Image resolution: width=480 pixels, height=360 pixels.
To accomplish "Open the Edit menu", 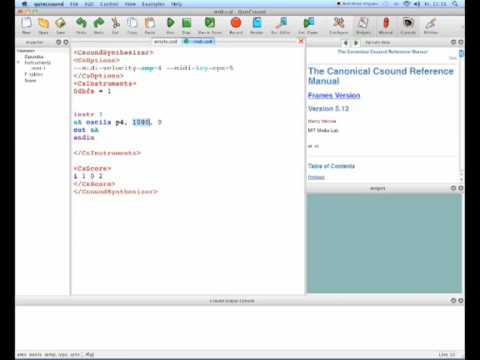I will tap(89, 4).
